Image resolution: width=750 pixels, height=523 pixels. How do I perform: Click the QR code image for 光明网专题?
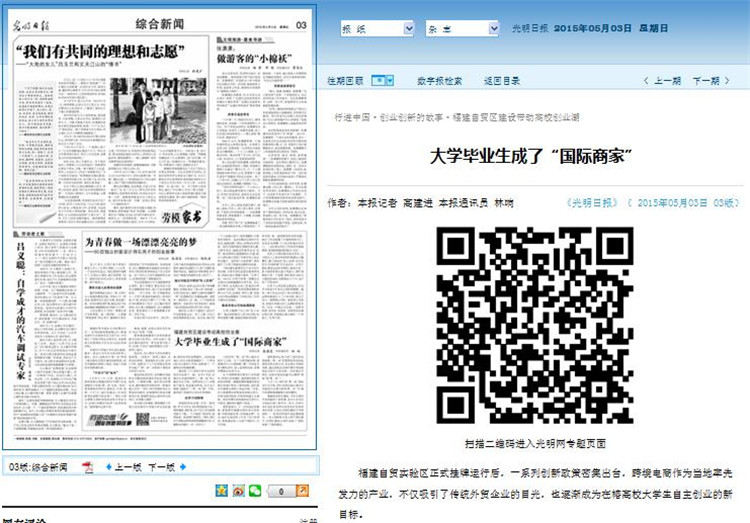coord(535,325)
